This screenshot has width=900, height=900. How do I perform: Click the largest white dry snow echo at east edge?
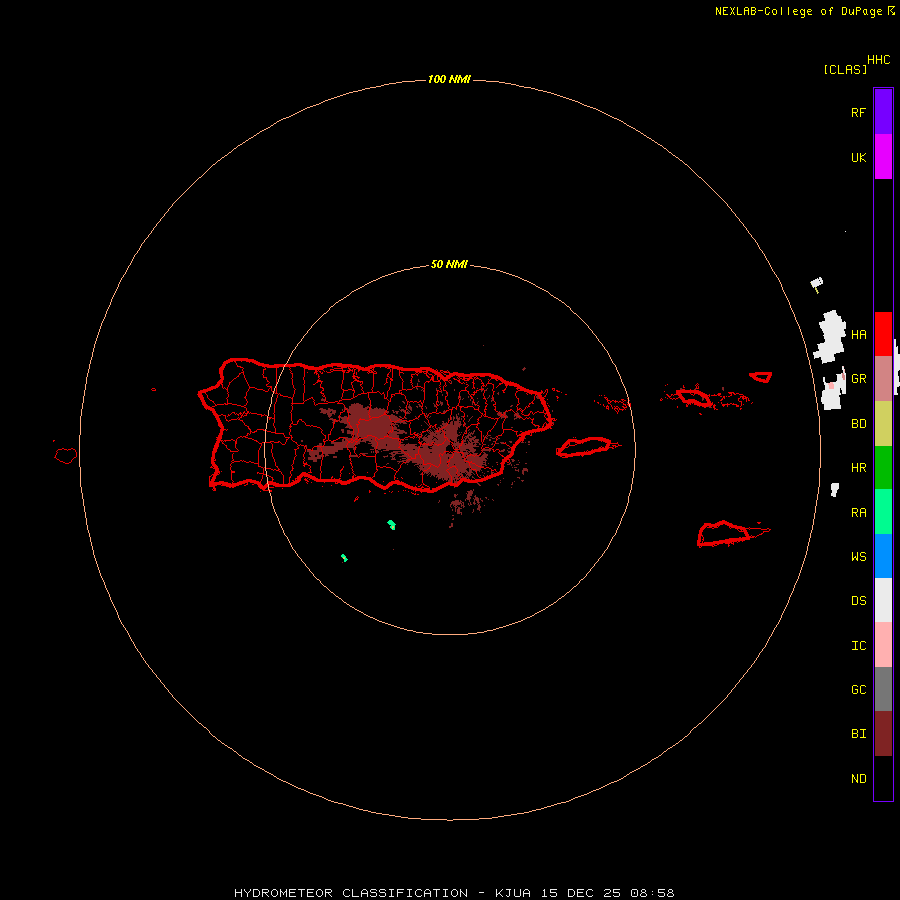point(830,337)
